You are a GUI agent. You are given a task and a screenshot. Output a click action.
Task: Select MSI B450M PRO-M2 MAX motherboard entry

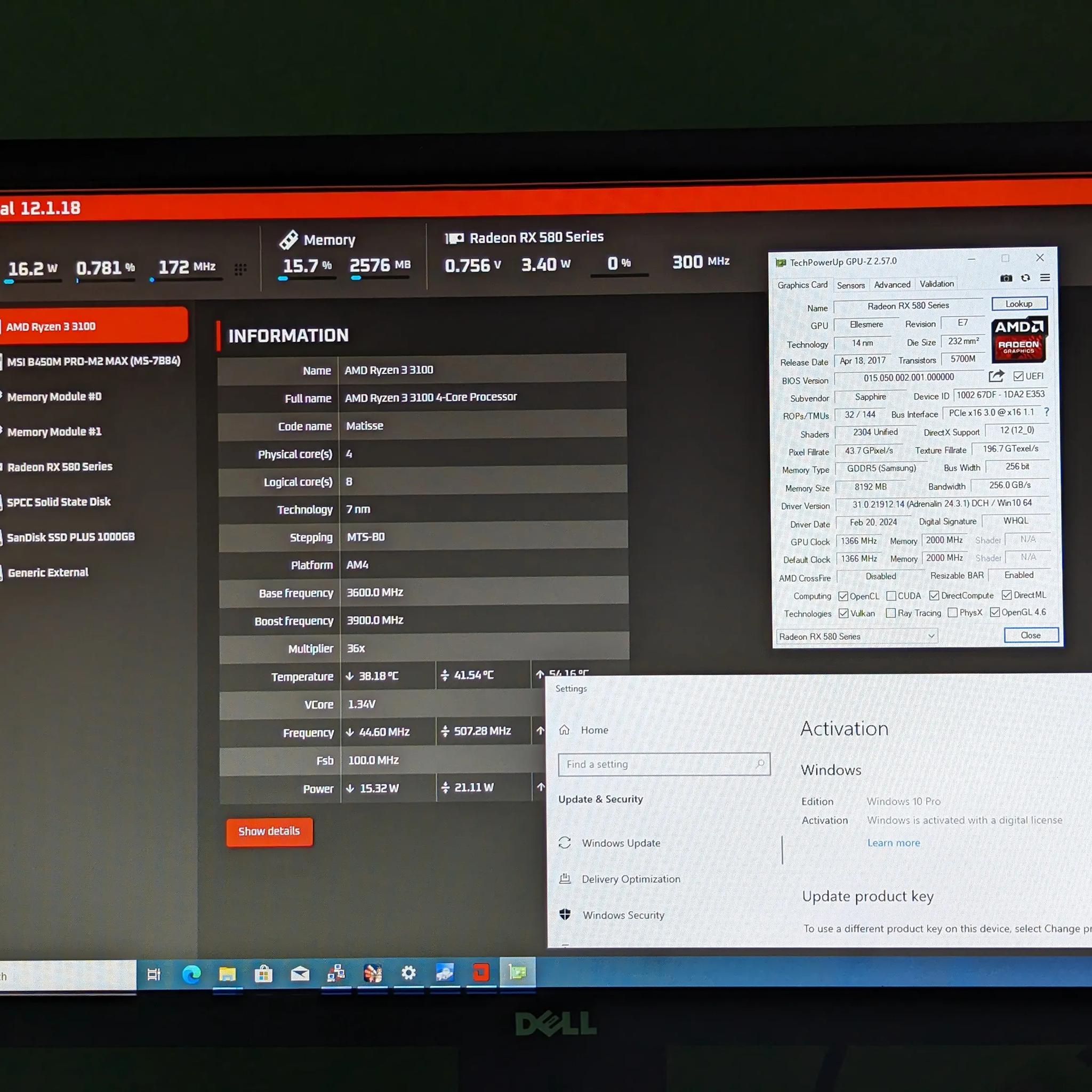(94, 361)
